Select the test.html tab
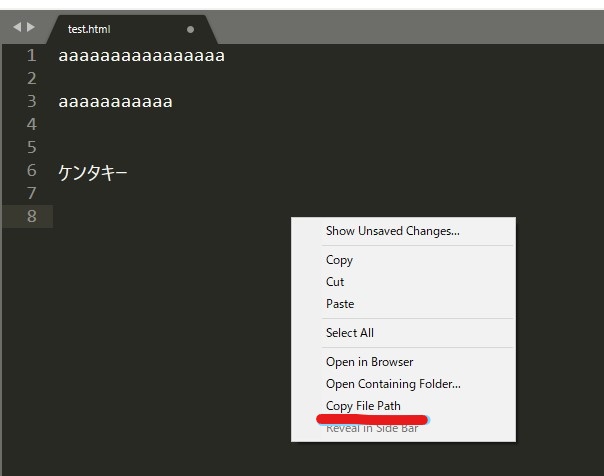 coord(131,29)
